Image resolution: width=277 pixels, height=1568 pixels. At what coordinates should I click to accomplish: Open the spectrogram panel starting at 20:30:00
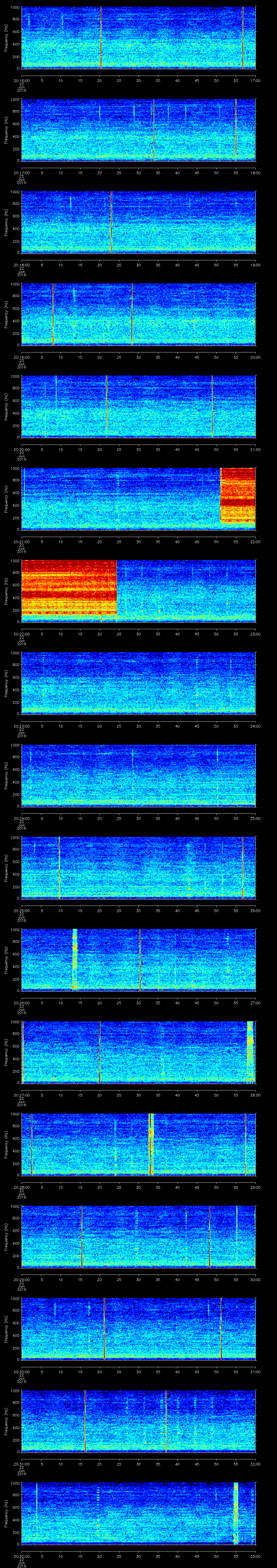click(x=138, y=1329)
